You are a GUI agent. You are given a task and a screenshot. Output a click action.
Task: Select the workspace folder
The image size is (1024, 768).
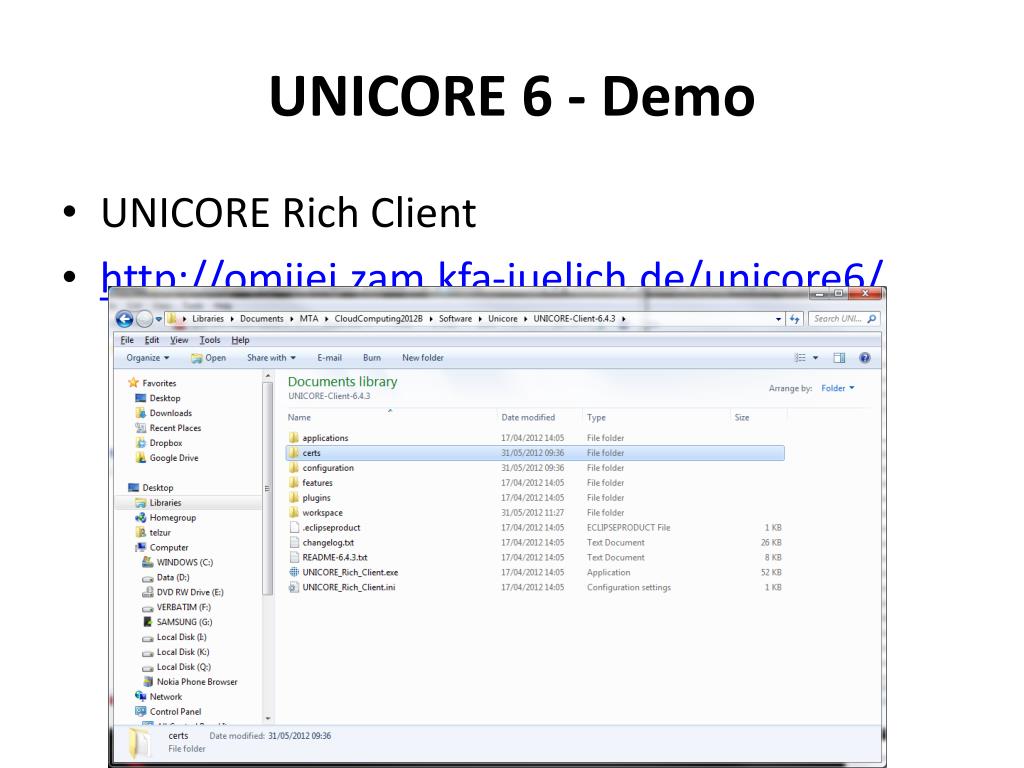coord(322,513)
